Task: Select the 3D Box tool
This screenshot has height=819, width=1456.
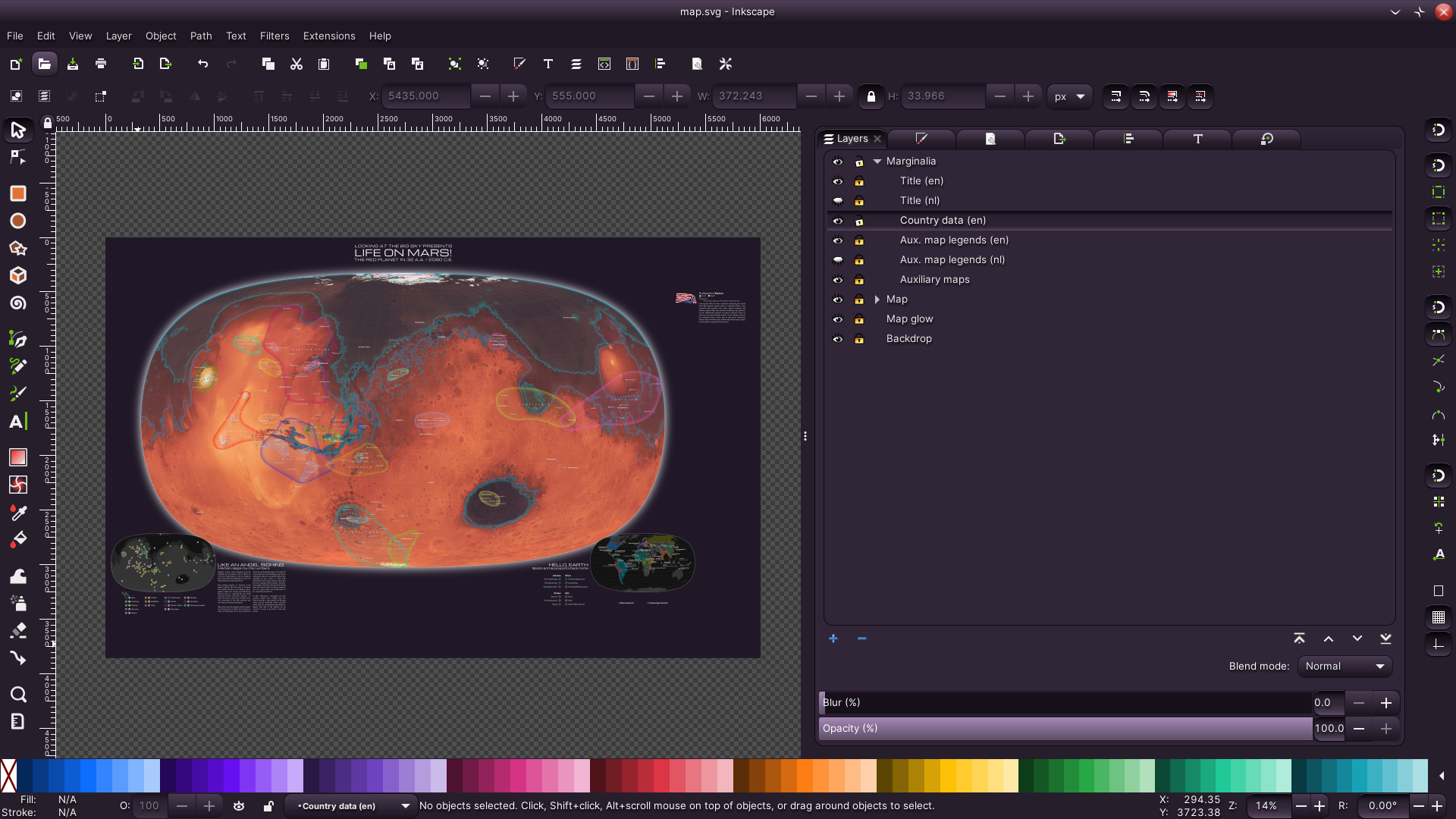Action: [x=17, y=275]
